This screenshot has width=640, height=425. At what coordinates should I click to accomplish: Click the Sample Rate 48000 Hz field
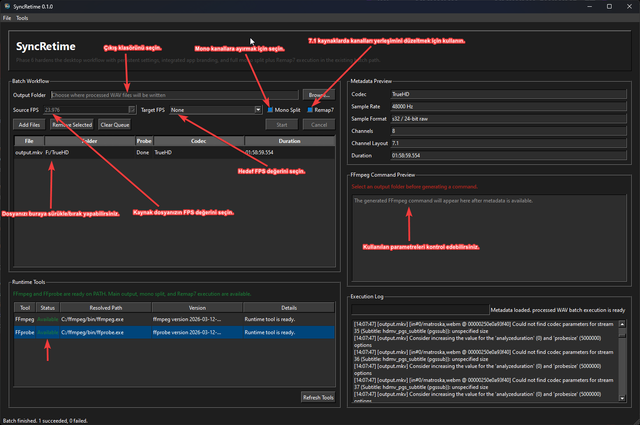tap(508, 107)
